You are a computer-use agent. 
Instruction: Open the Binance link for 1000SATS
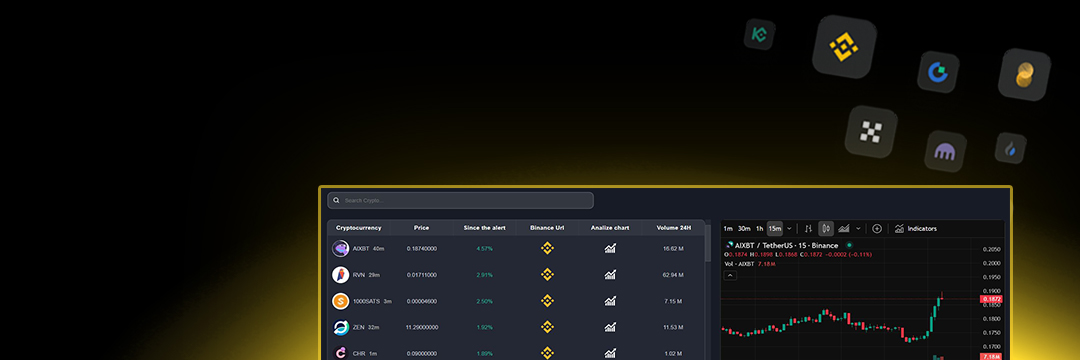click(547, 301)
